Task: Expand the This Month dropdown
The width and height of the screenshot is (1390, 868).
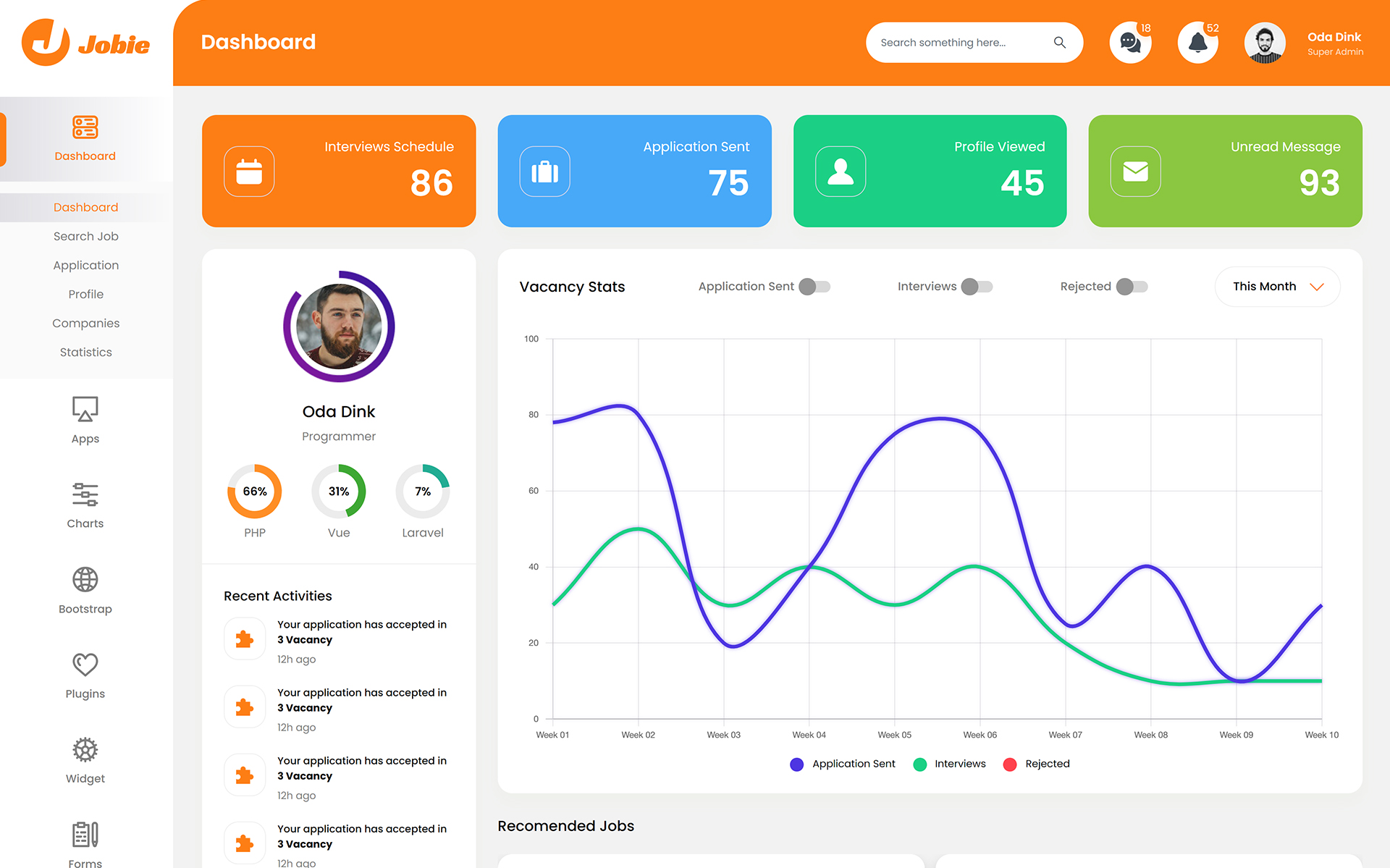Action: [x=1277, y=287]
